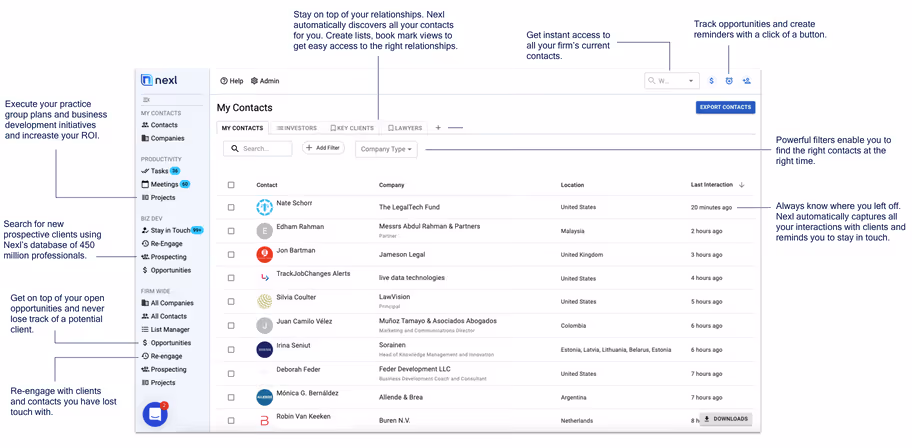The image size is (912, 448).
Task: Toggle the select-all contacts checkbox
Action: (231, 185)
